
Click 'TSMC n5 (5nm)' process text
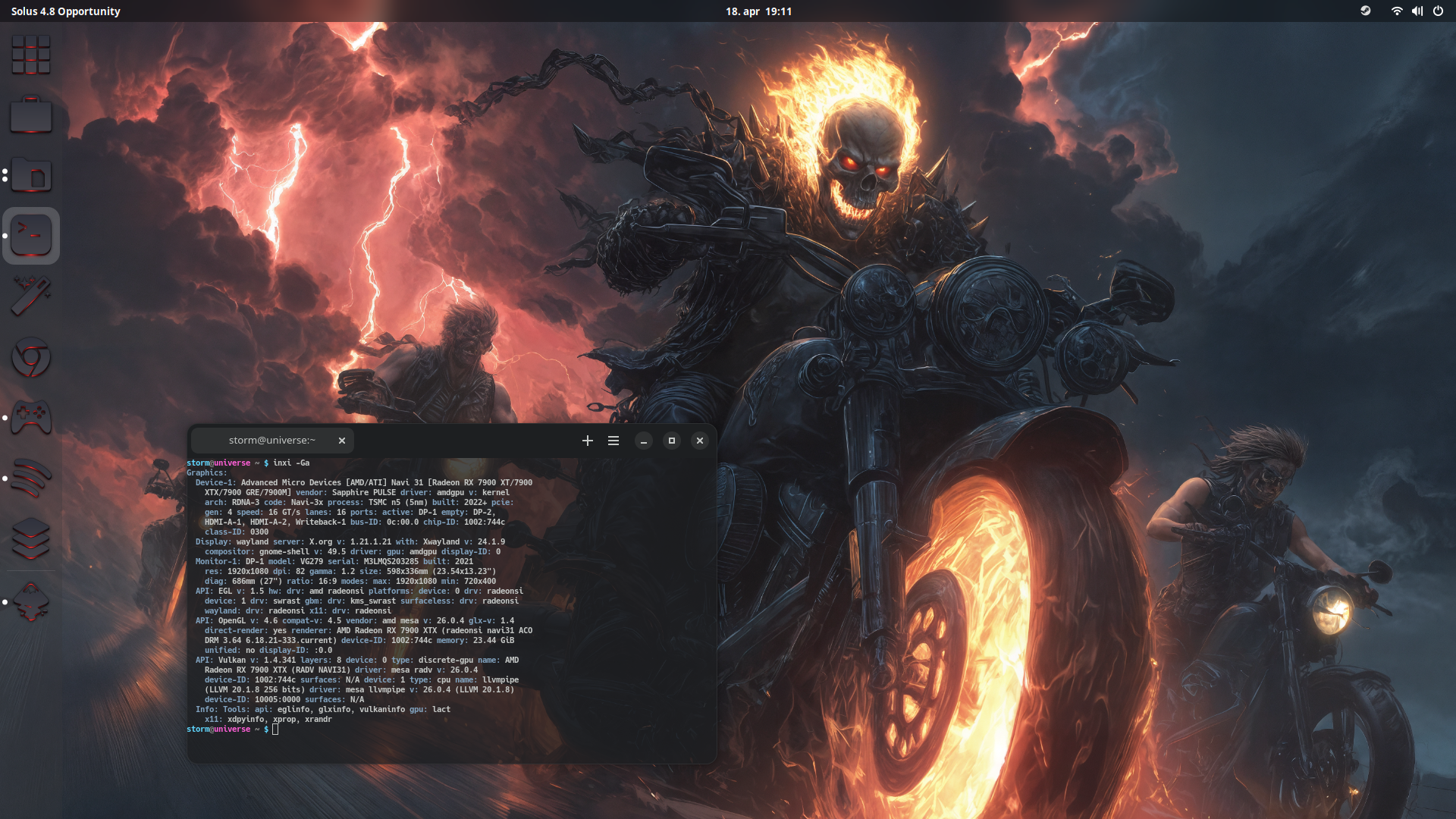[x=398, y=502]
